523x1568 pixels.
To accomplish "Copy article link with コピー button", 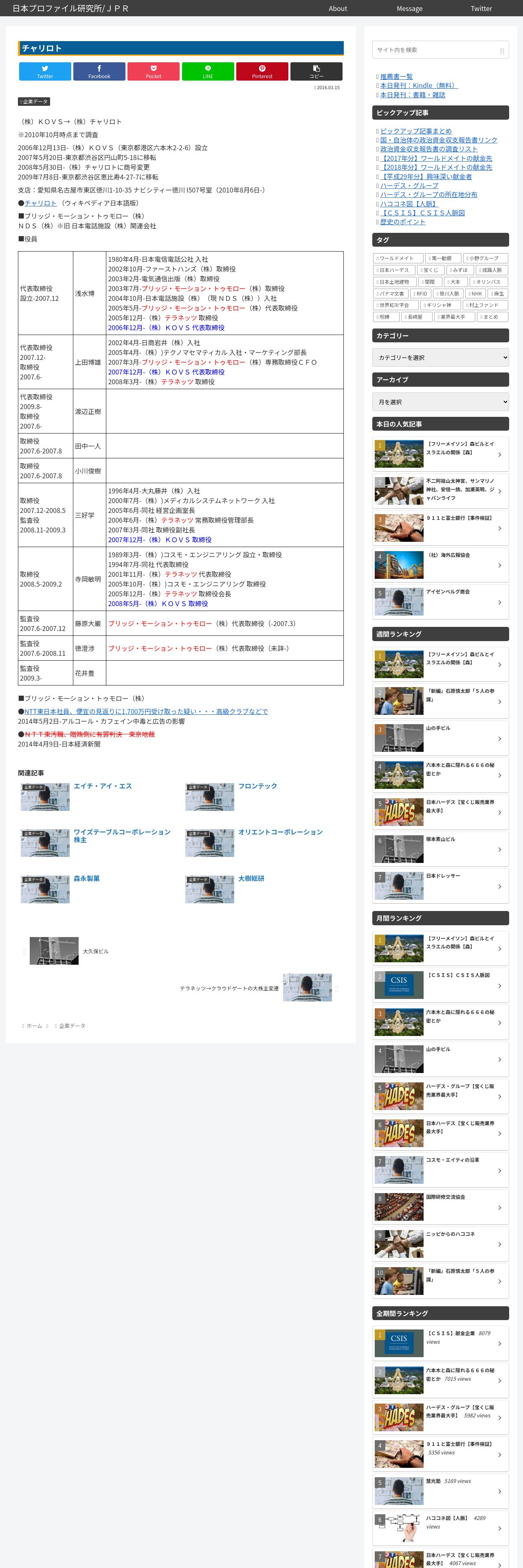I will pos(316,71).
